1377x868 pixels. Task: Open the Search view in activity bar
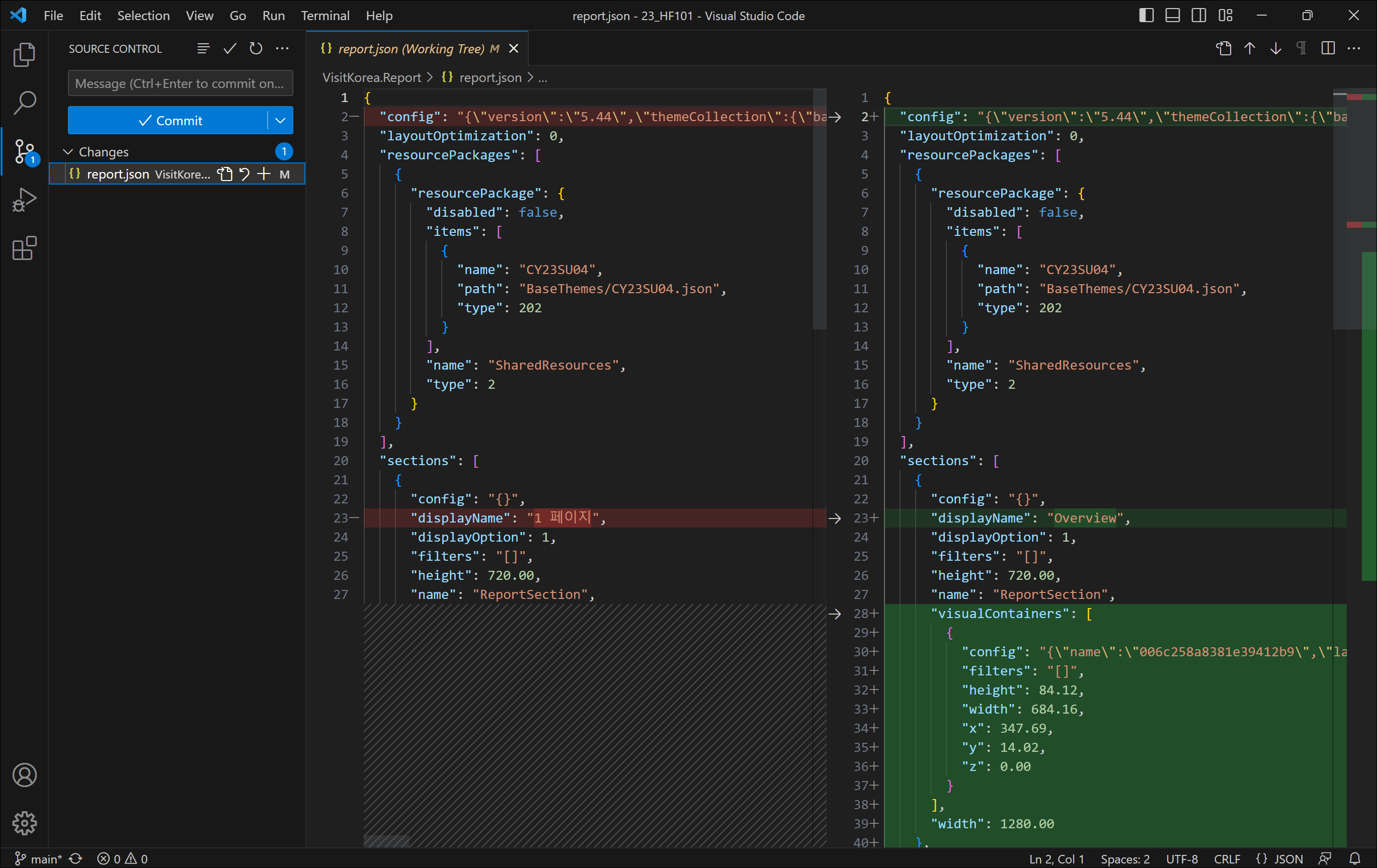pyautogui.click(x=24, y=103)
